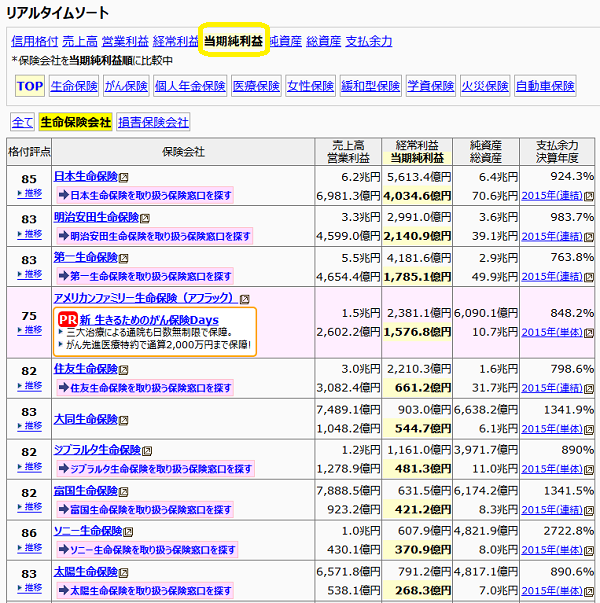The width and height of the screenshot is (600, 603).
Task: Open external link icon beside 第一生命保険
Action: coord(123,258)
